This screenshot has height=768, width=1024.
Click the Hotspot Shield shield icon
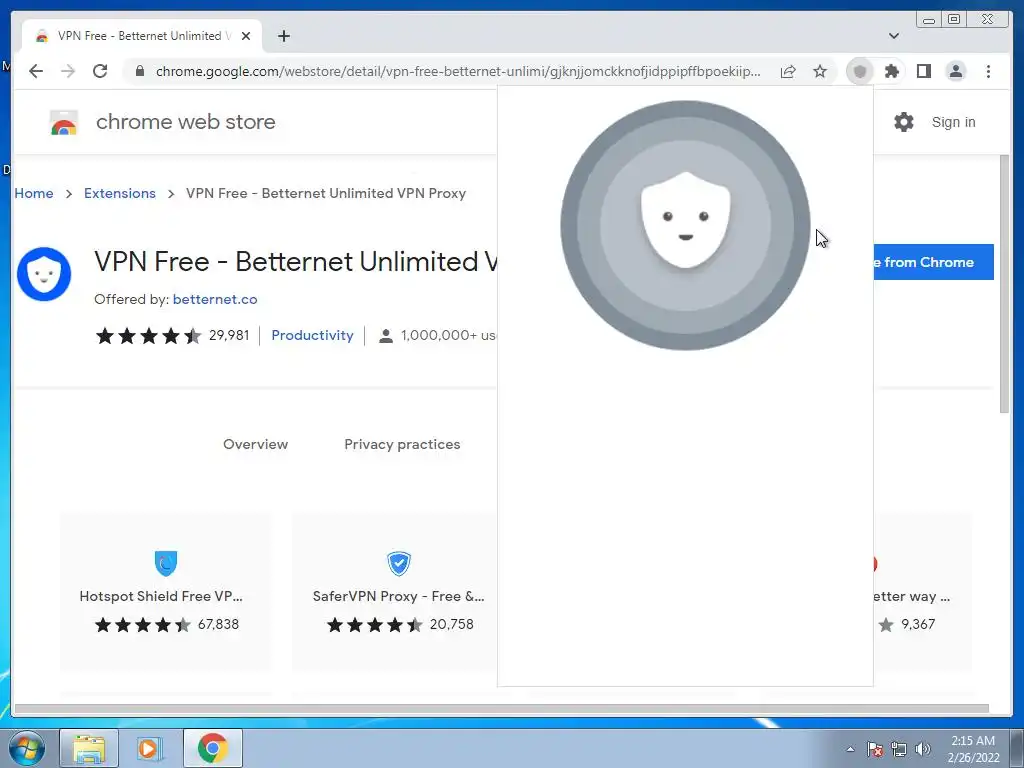[166, 563]
